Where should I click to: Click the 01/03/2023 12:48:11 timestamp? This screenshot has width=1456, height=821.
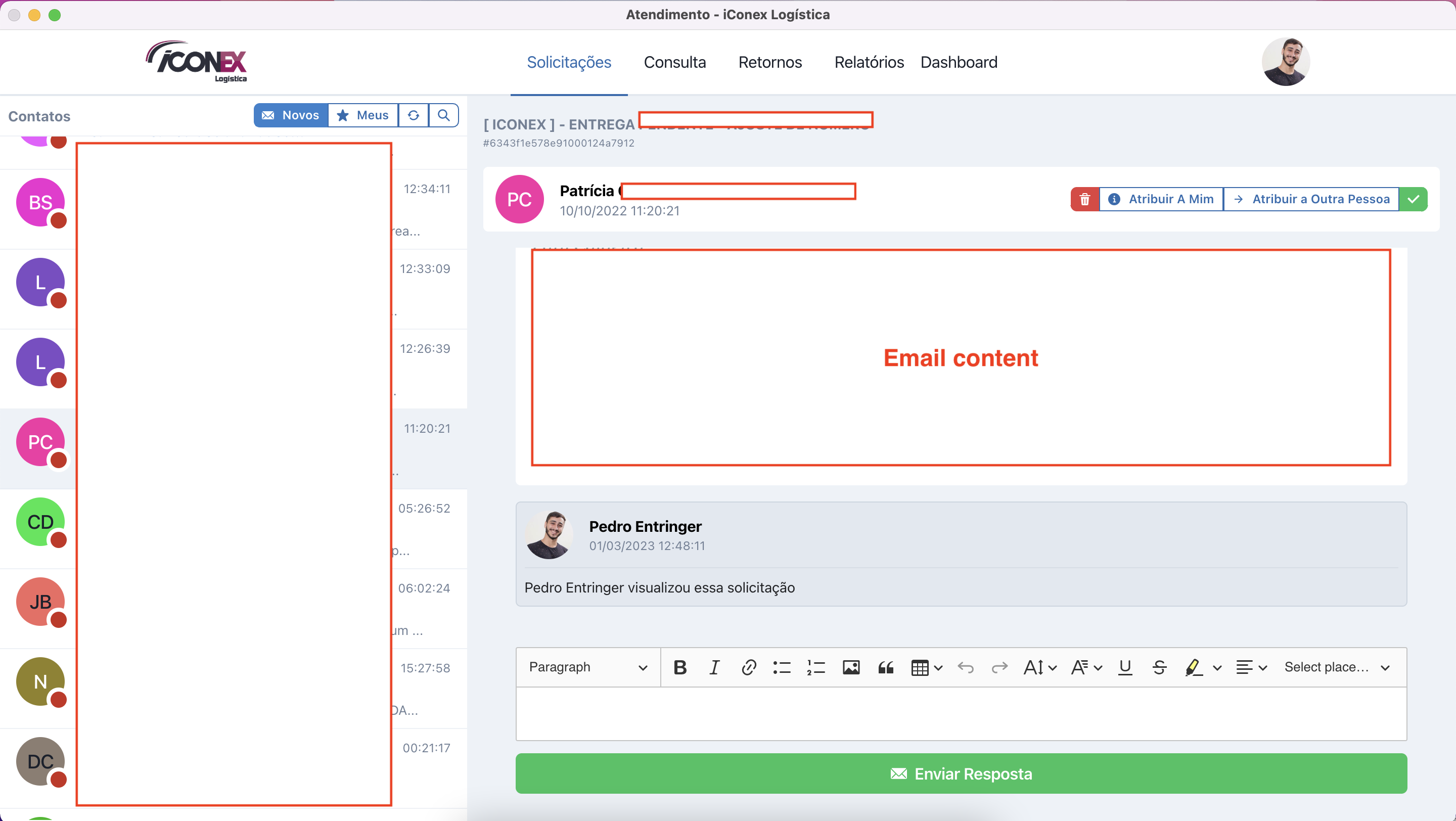[x=647, y=546]
